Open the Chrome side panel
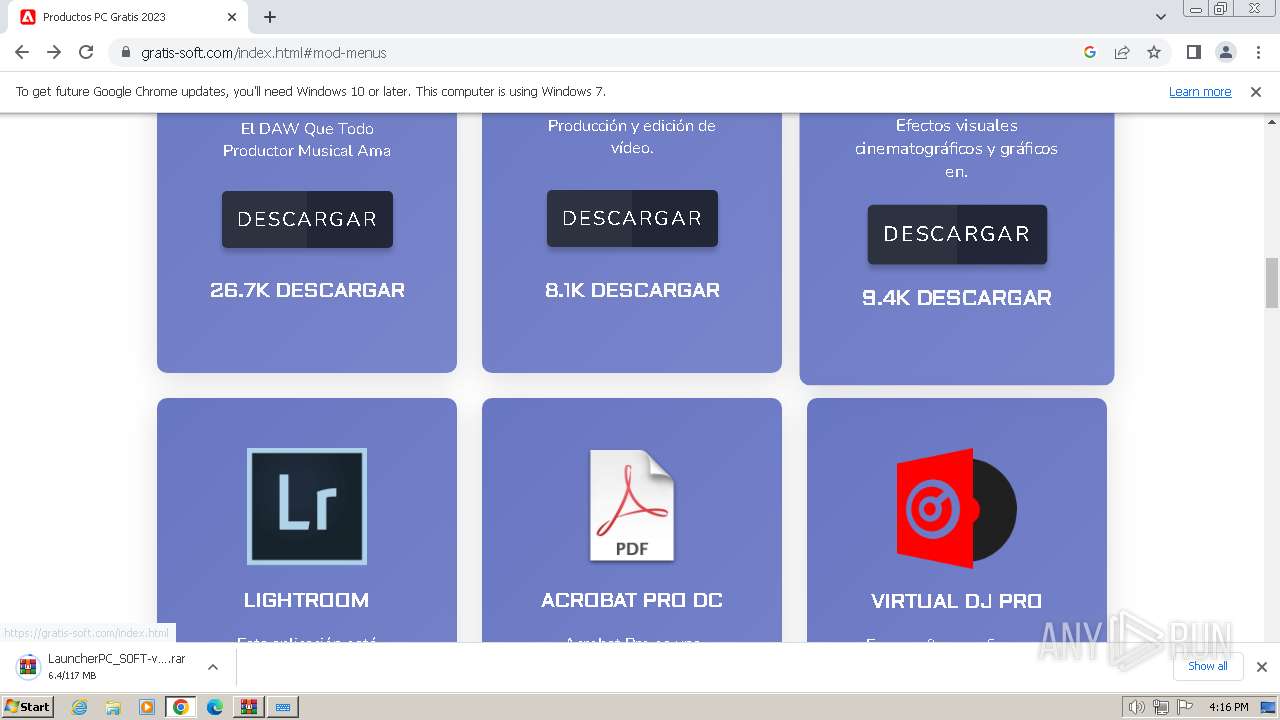Viewport: 1280px width, 720px height. click(x=1193, y=52)
